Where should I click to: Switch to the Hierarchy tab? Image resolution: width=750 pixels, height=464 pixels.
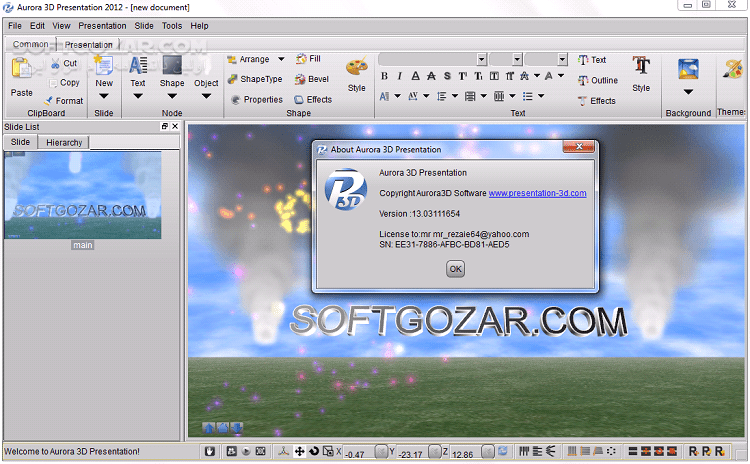pyautogui.click(x=65, y=143)
